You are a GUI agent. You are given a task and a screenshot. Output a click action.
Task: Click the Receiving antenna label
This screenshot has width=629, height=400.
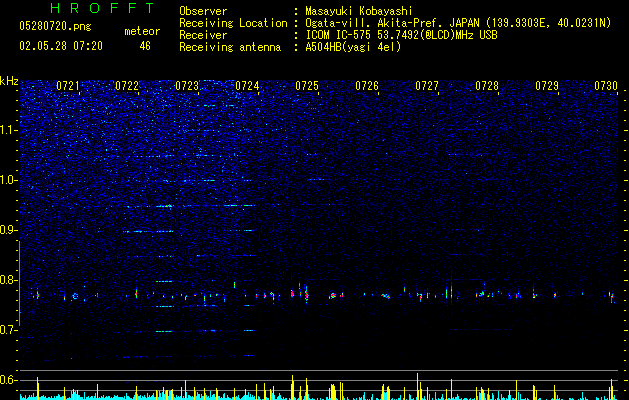(230, 47)
